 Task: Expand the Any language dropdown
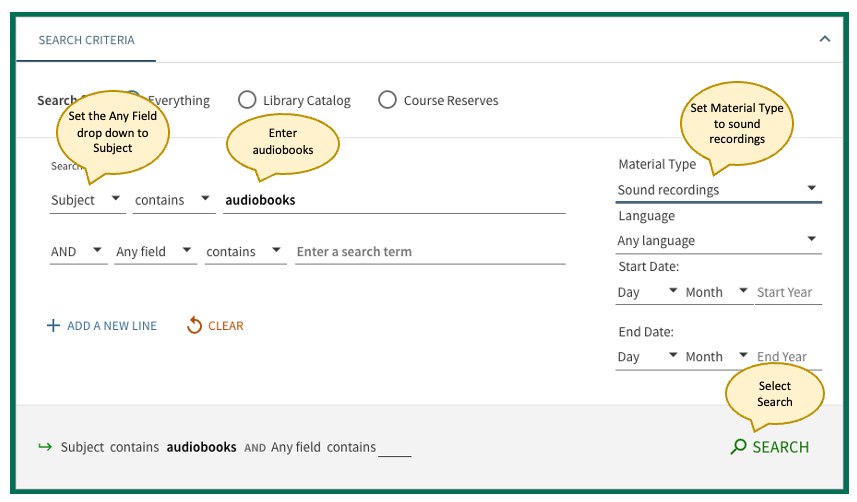(x=718, y=241)
